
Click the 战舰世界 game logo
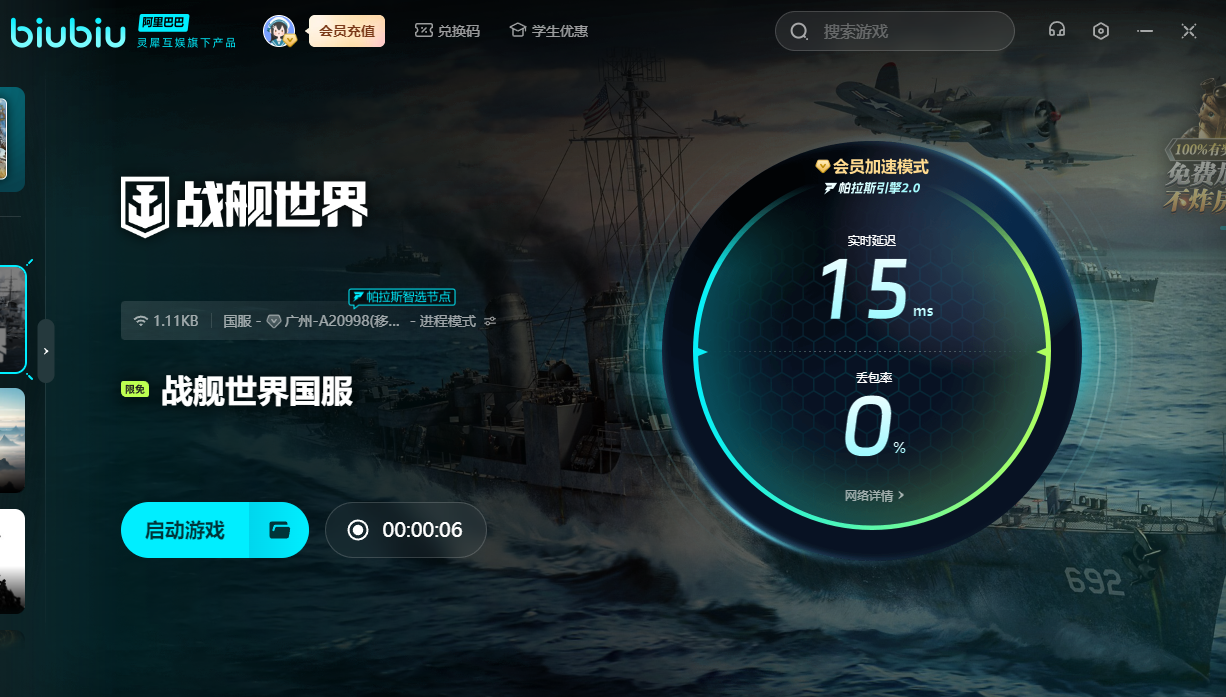[x=245, y=205]
